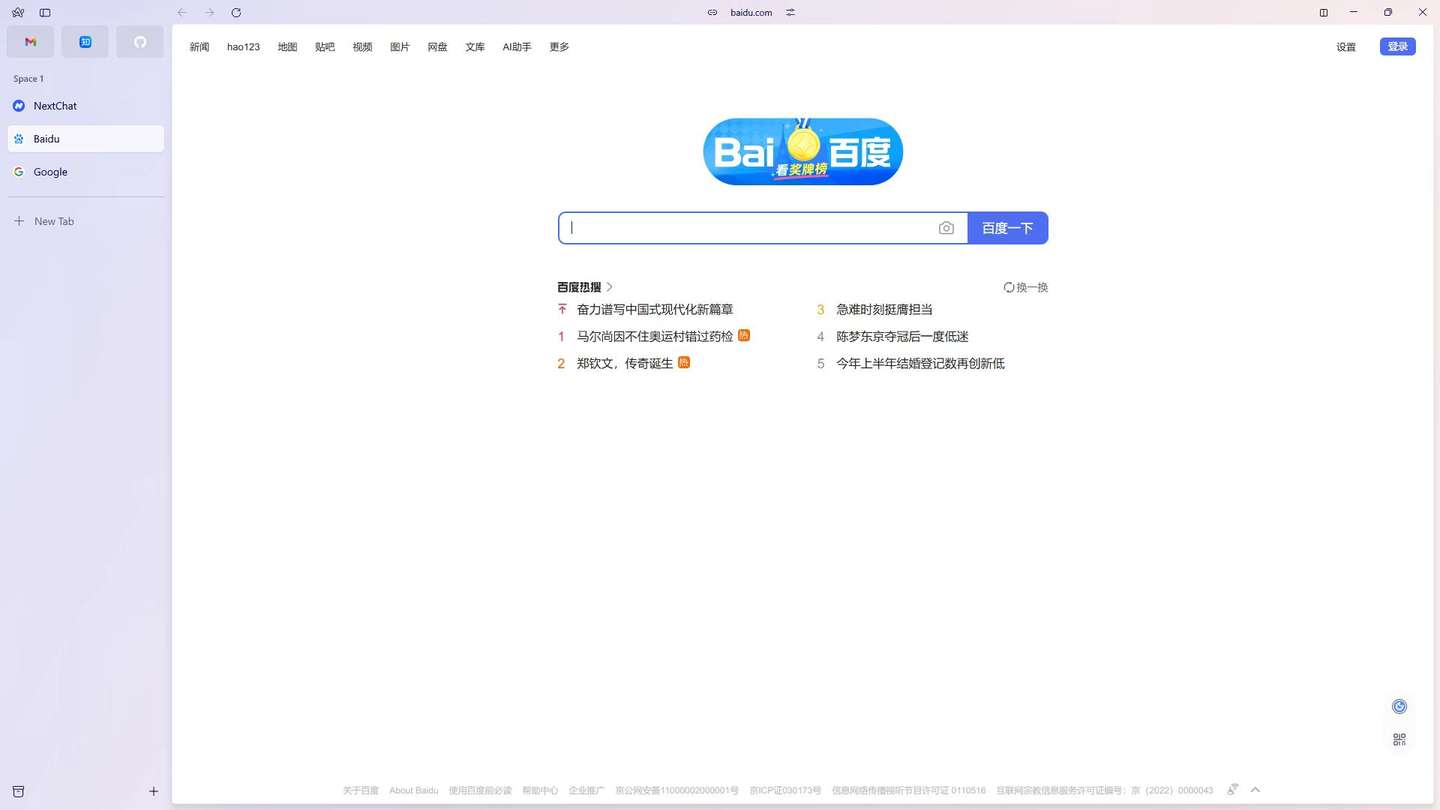Screen dimensions: 1440x810
Task: Open hao123 navigation link
Action: click(243, 47)
